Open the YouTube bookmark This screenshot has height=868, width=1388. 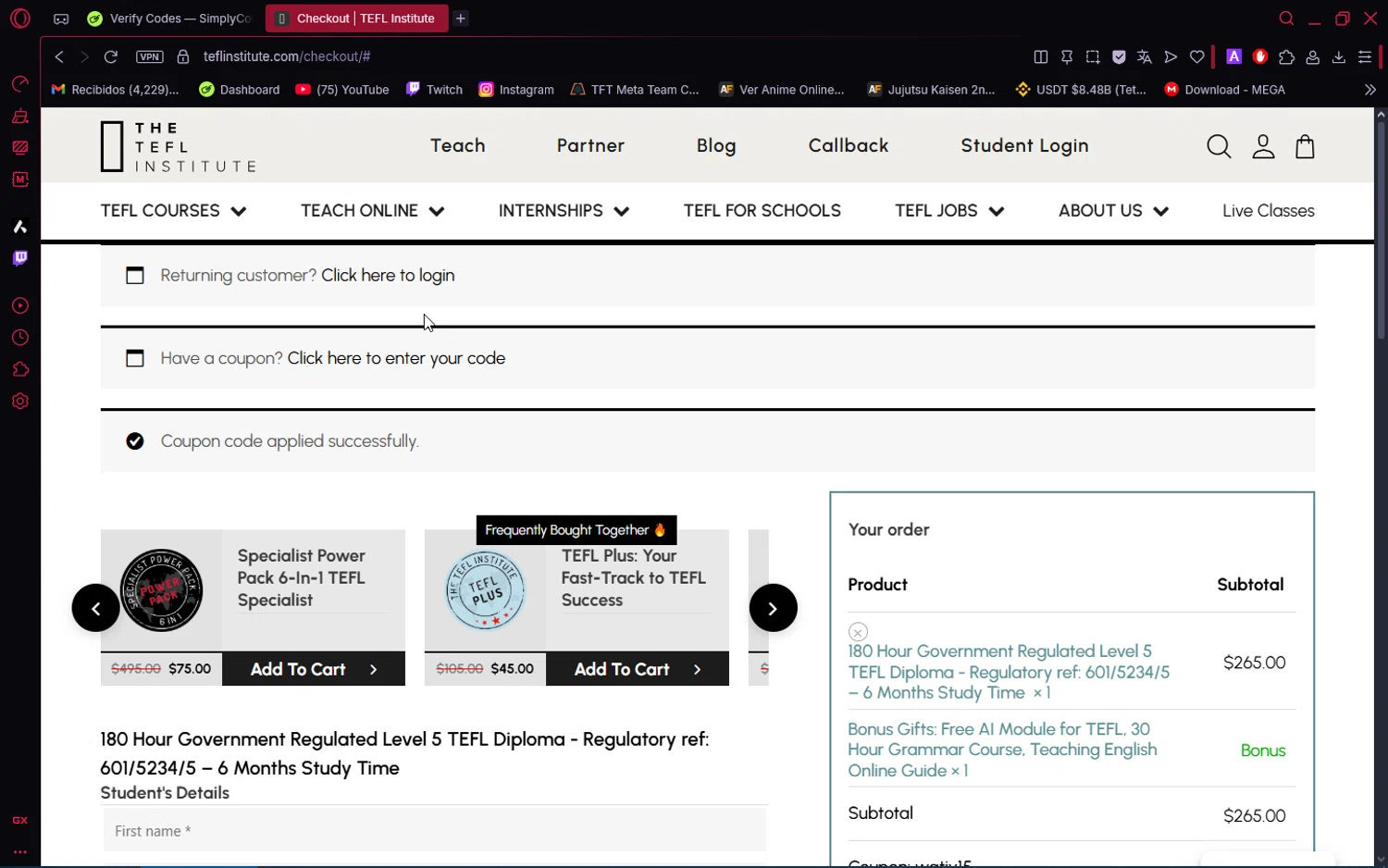[341, 90]
